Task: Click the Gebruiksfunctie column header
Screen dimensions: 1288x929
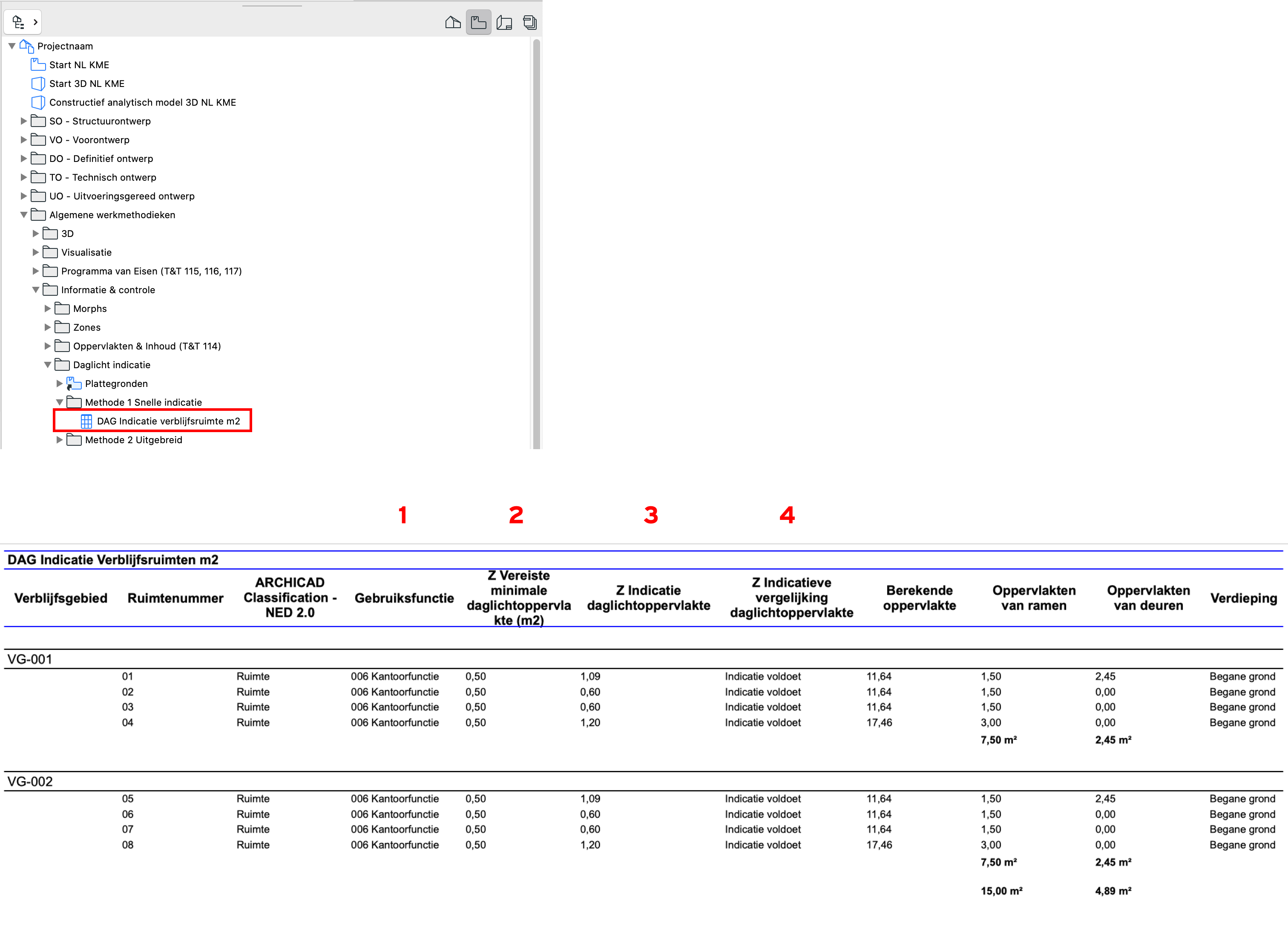Action: 404,598
